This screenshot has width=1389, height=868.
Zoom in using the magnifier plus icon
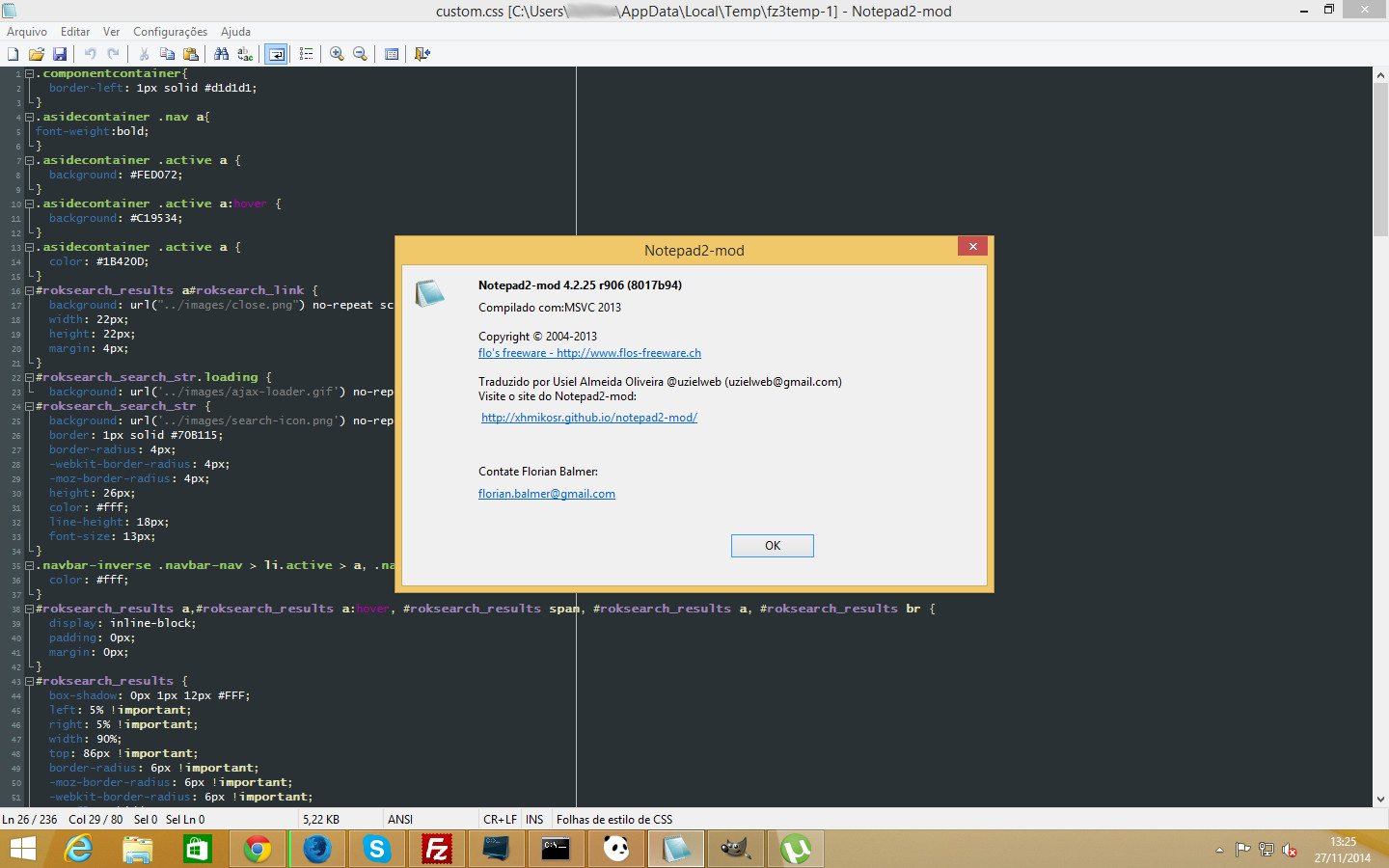coord(337,54)
